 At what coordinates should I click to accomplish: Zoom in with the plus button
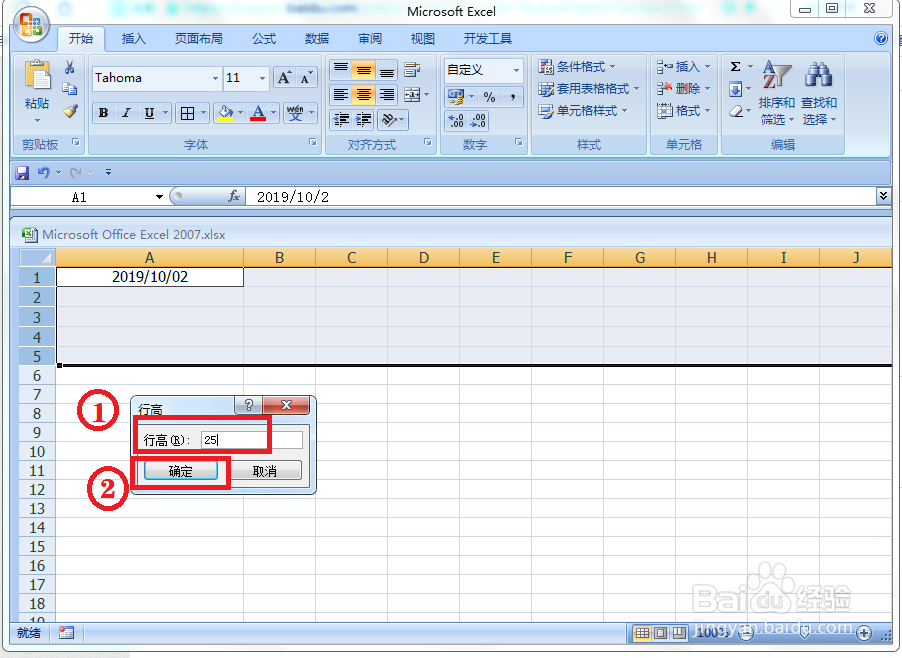(x=863, y=633)
